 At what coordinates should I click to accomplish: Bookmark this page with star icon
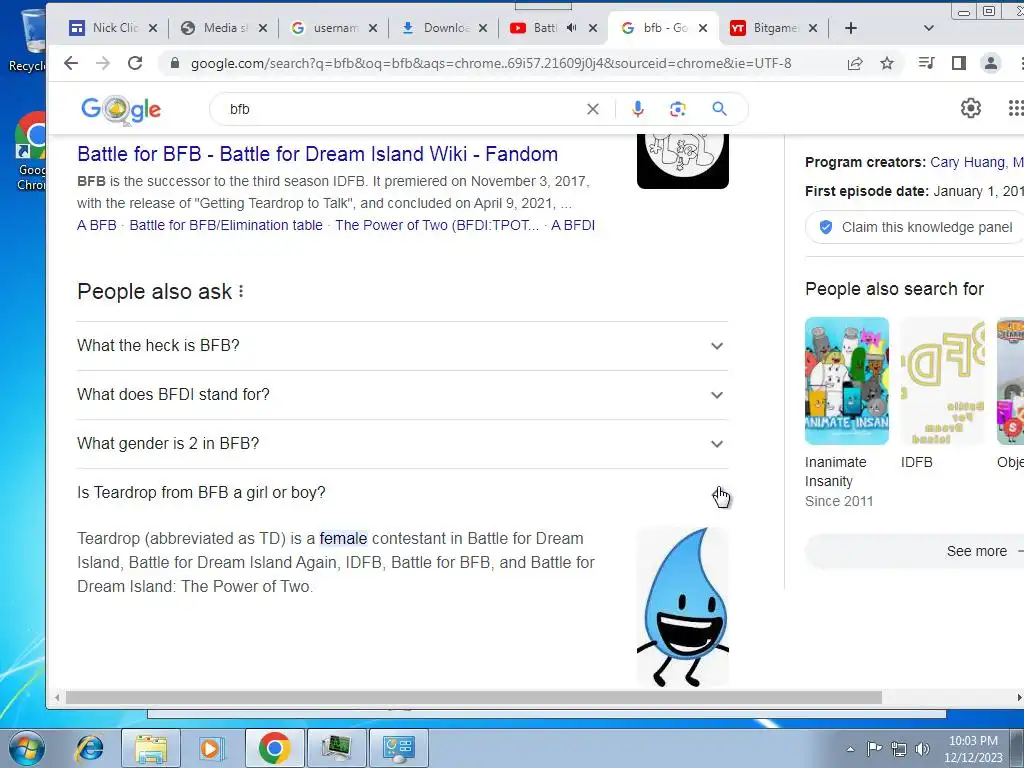pyautogui.click(x=887, y=63)
